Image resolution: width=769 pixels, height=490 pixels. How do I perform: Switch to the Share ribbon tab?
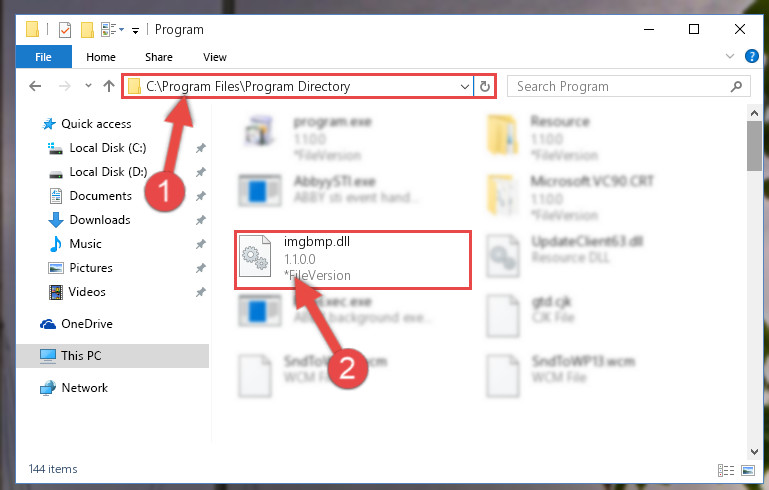click(158, 57)
